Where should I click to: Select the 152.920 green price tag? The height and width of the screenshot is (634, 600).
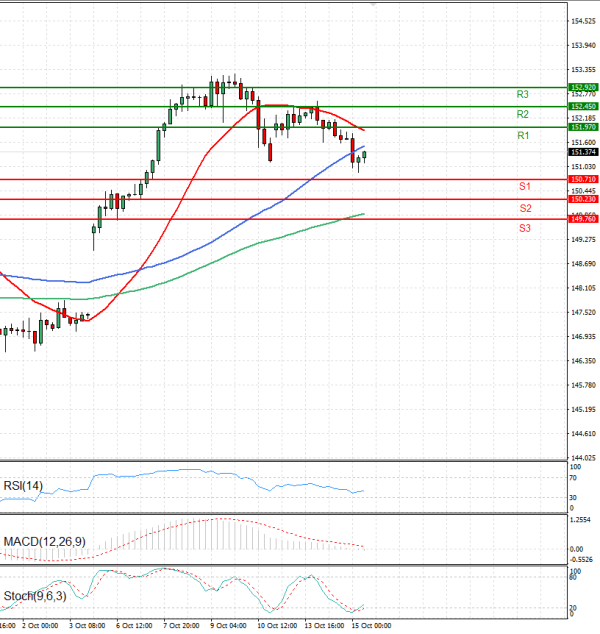point(583,88)
